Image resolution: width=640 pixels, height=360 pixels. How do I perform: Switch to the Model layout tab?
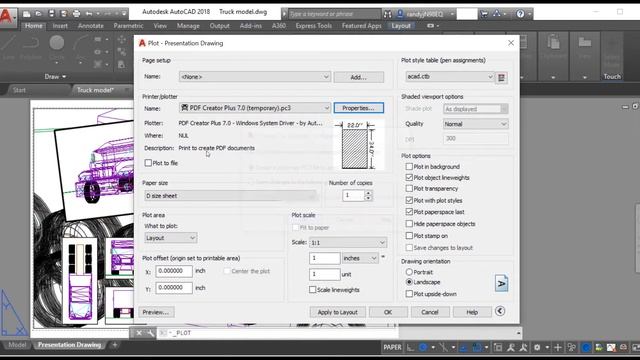tap(17, 345)
